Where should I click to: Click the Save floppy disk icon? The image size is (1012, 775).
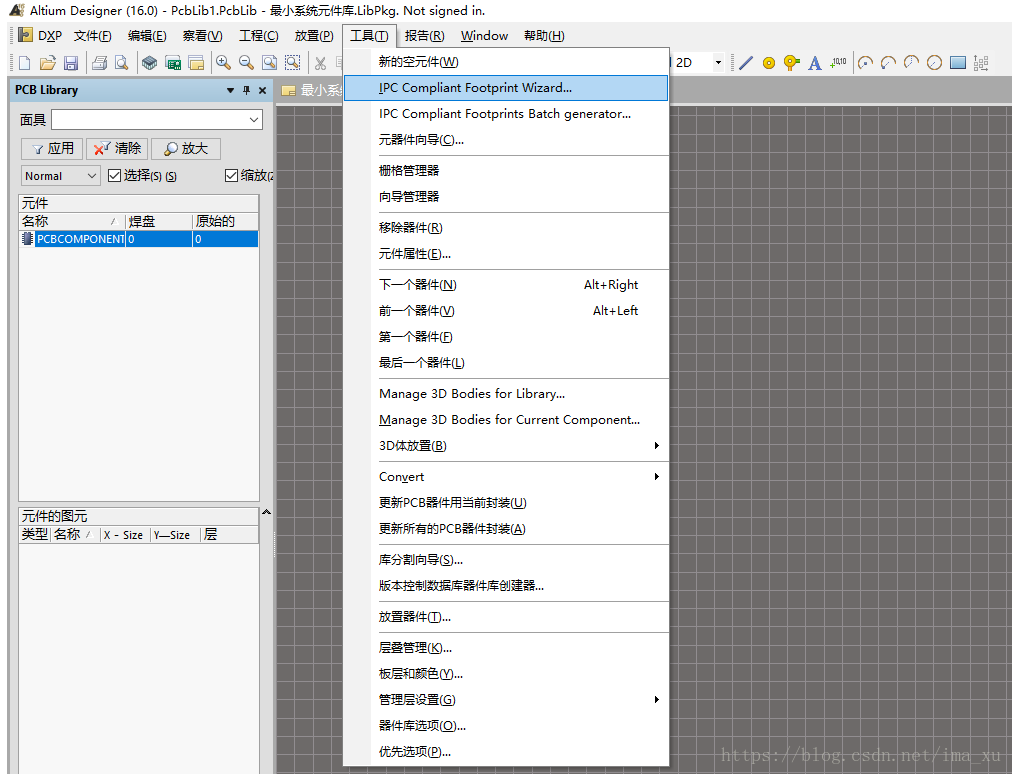coord(71,63)
